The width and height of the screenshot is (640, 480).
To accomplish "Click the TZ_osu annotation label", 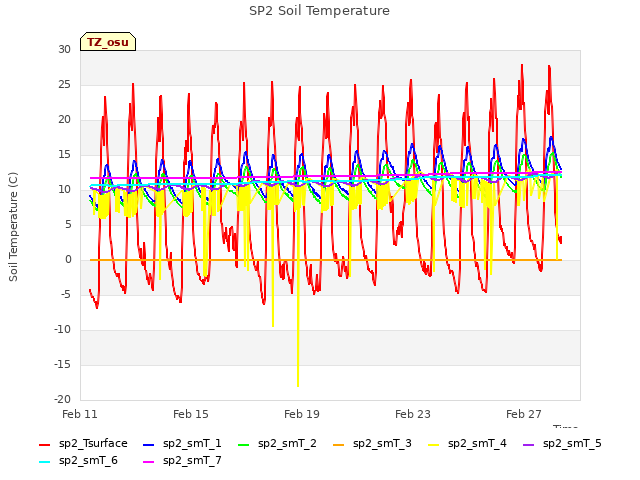I will pos(108,42).
